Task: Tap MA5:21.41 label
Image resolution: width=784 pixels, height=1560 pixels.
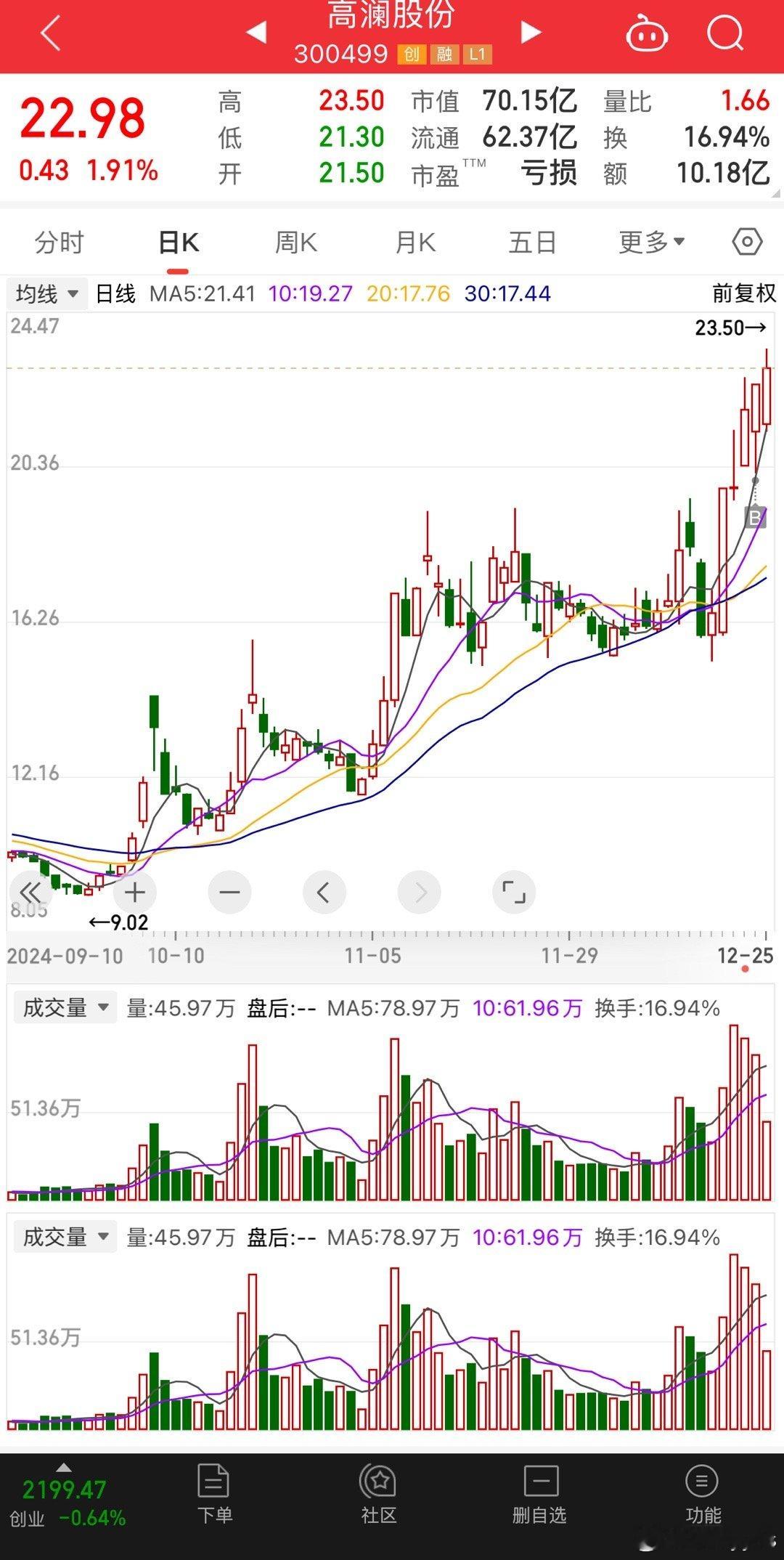Action: [203, 293]
